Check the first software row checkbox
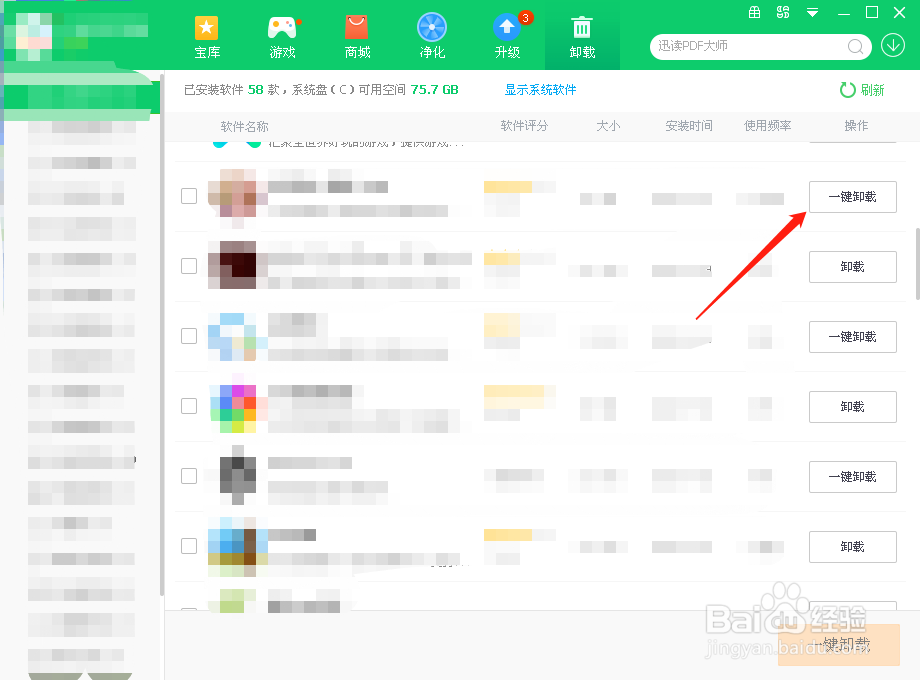The image size is (920, 680). (189, 196)
